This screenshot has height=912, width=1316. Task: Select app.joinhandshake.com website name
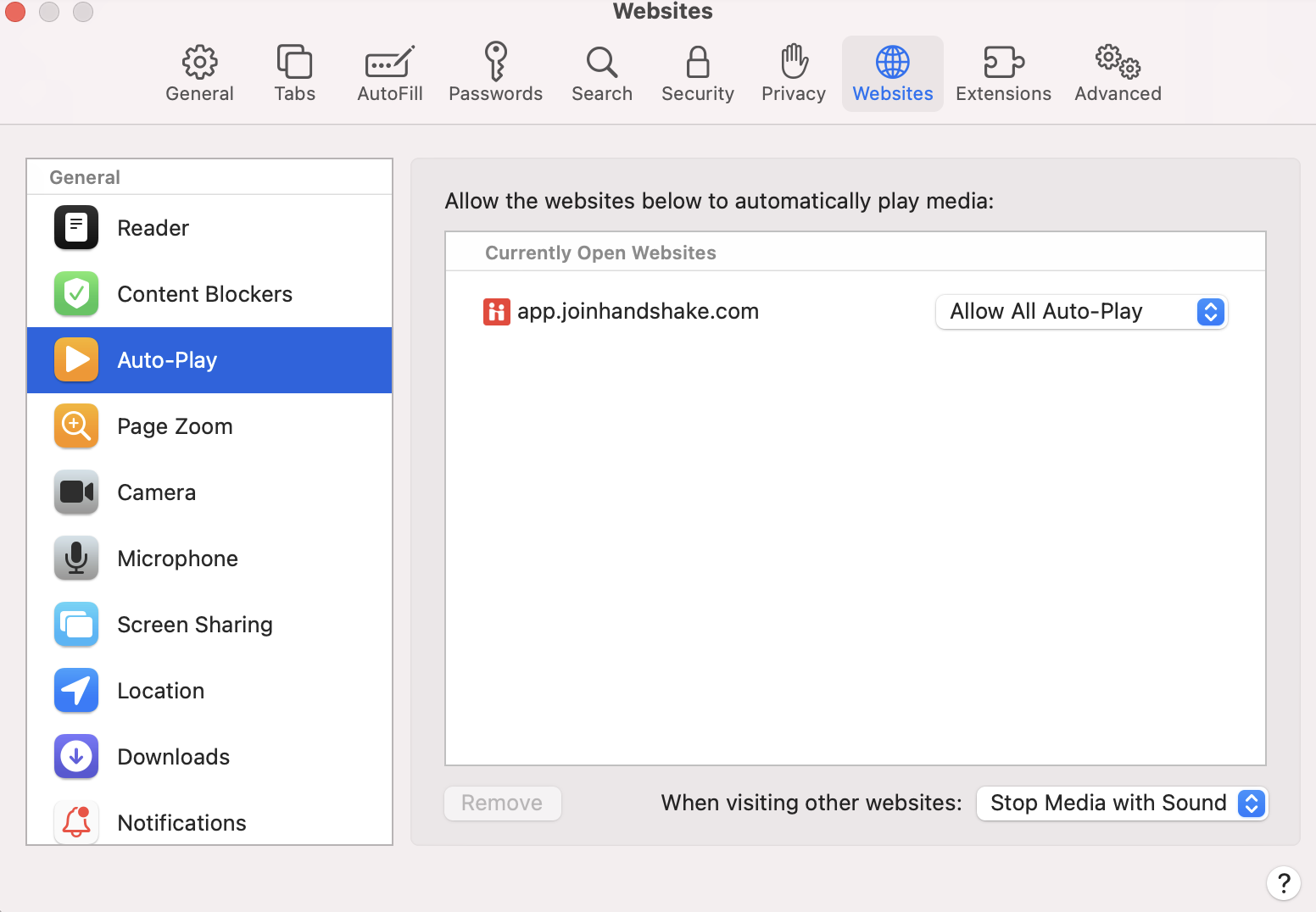pos(638,311)
